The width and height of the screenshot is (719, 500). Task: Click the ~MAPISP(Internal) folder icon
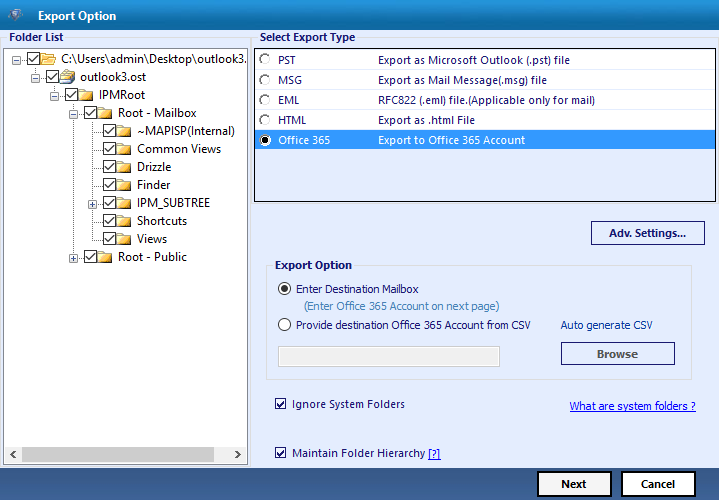124,132
